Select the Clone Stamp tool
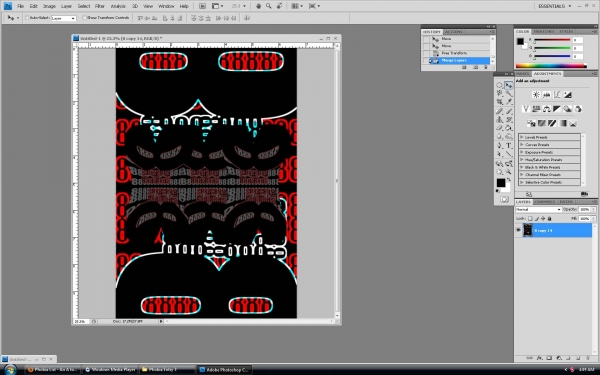This screenshot has height=375, width=600. (x=500, y=120)
